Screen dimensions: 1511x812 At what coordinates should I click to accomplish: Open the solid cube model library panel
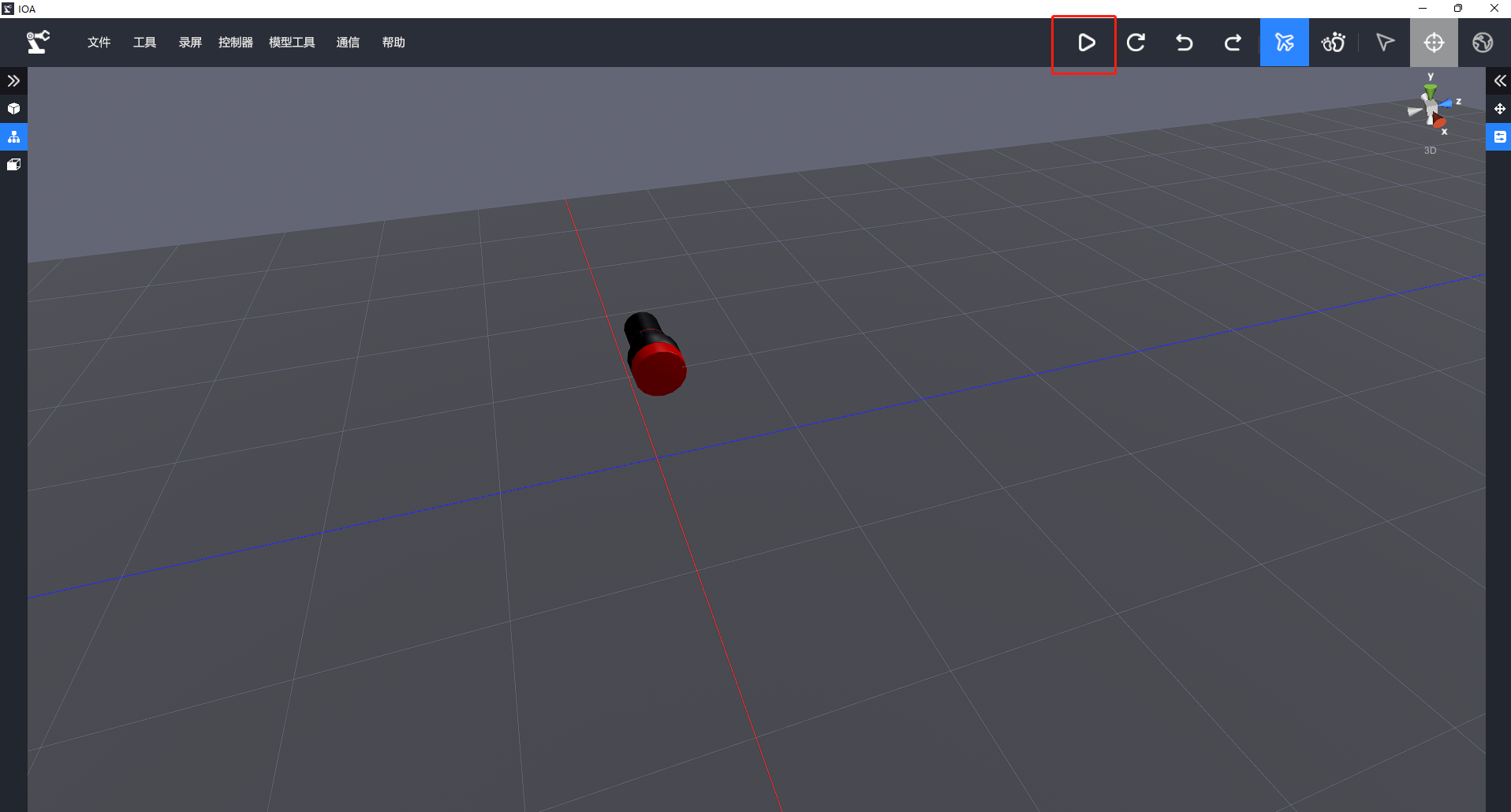(13, 109)
